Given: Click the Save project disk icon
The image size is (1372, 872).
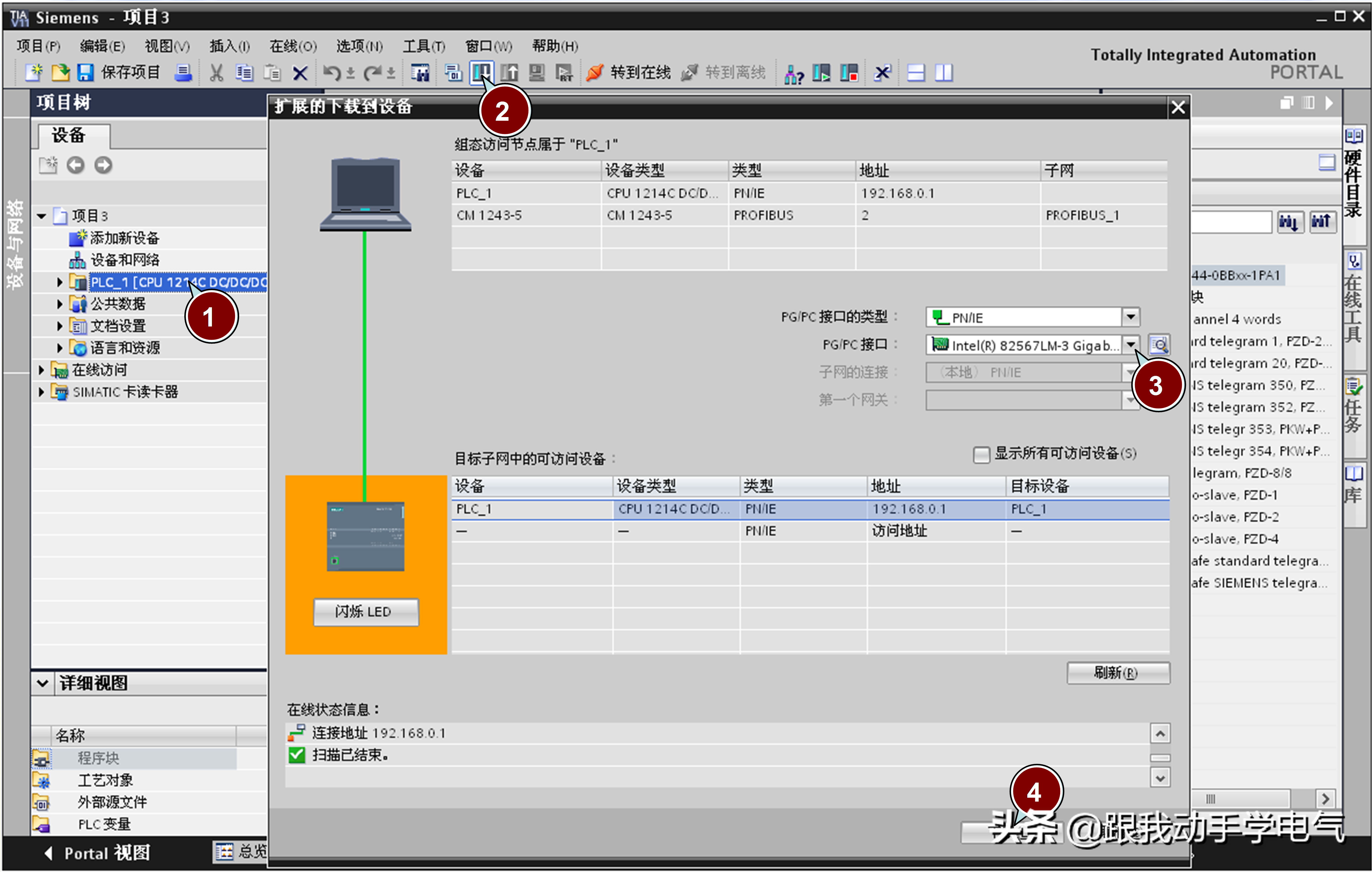Looking at the screenshot, I should click(x=86, y=72).
